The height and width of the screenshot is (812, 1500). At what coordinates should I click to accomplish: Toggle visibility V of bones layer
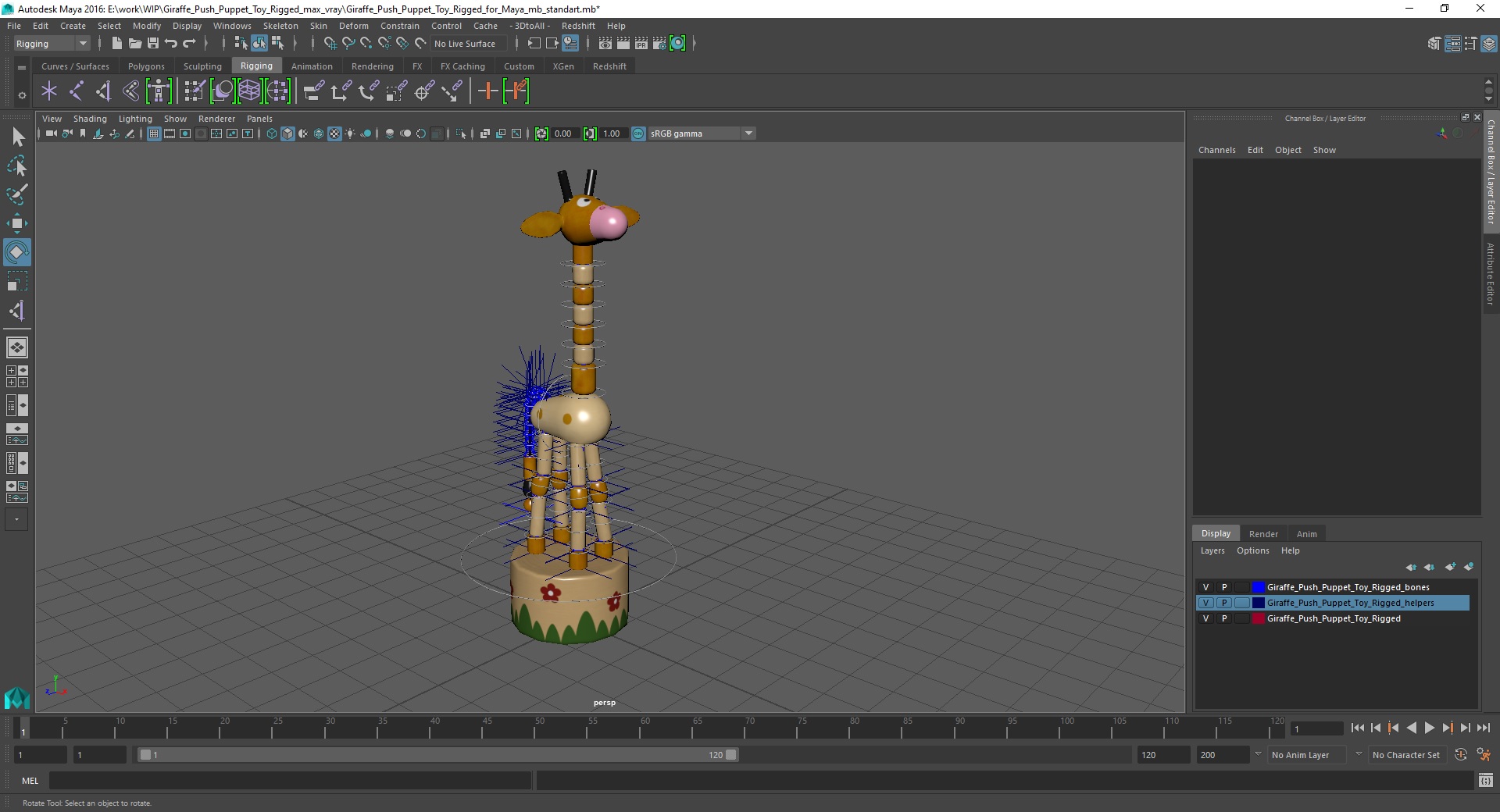click(1205, 587)
